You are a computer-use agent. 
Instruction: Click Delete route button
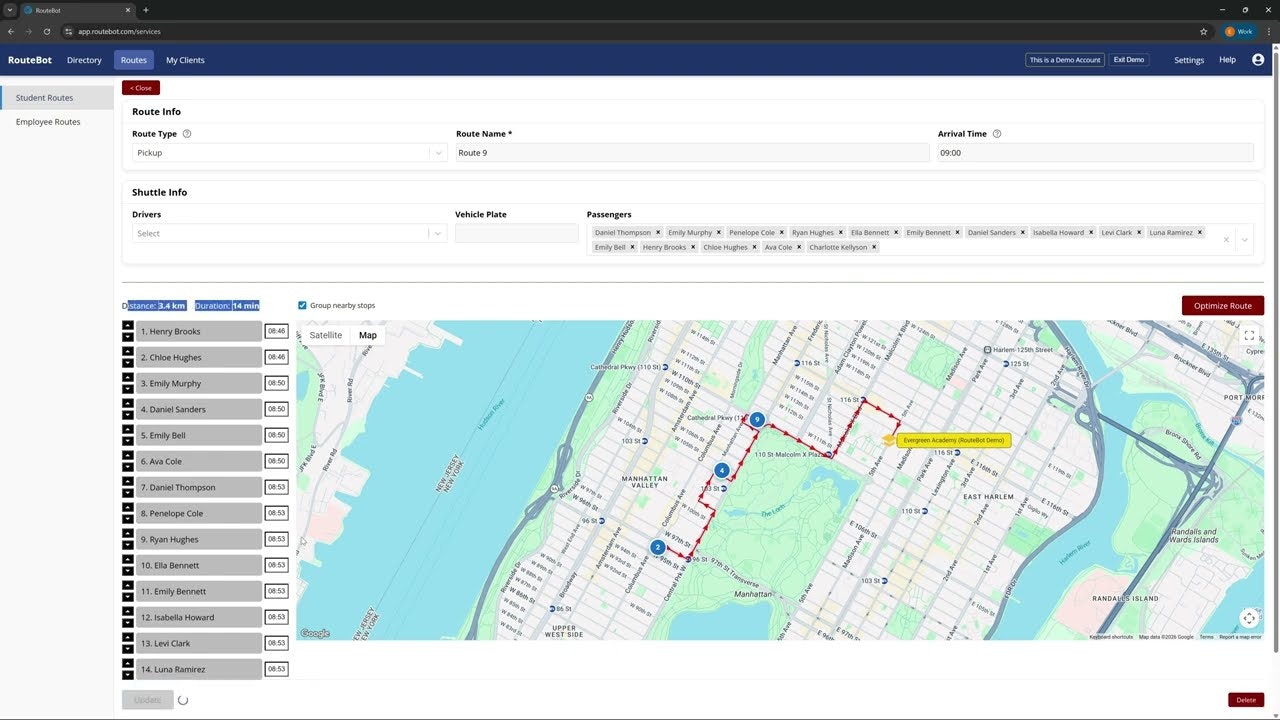click(x=1246, y=700)
